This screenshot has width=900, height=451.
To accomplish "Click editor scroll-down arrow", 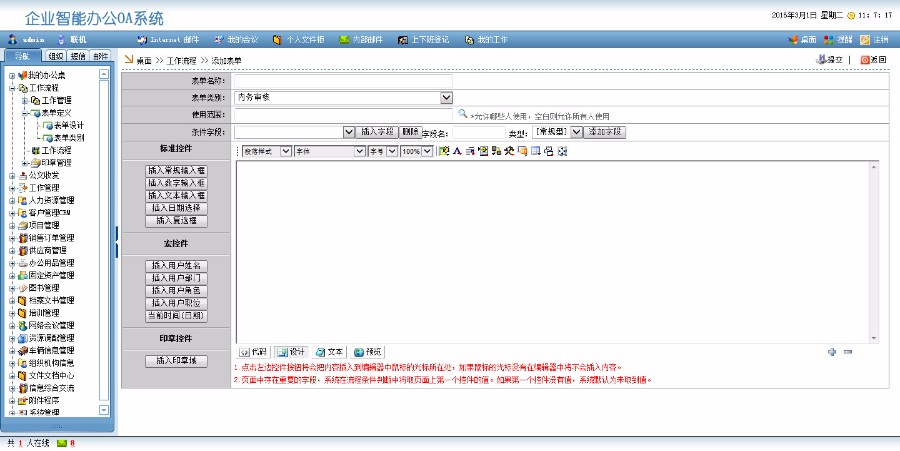I will [x=874, y=339].
